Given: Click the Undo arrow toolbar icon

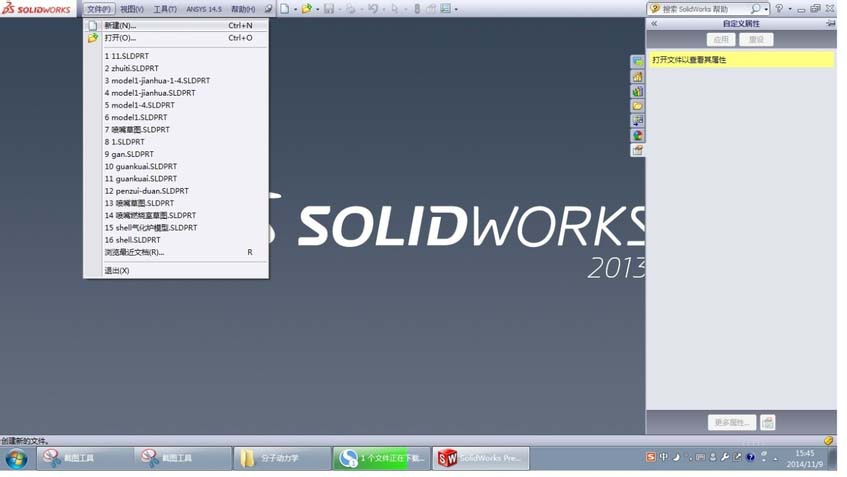Looking at the screenshot, I should 373,9.
